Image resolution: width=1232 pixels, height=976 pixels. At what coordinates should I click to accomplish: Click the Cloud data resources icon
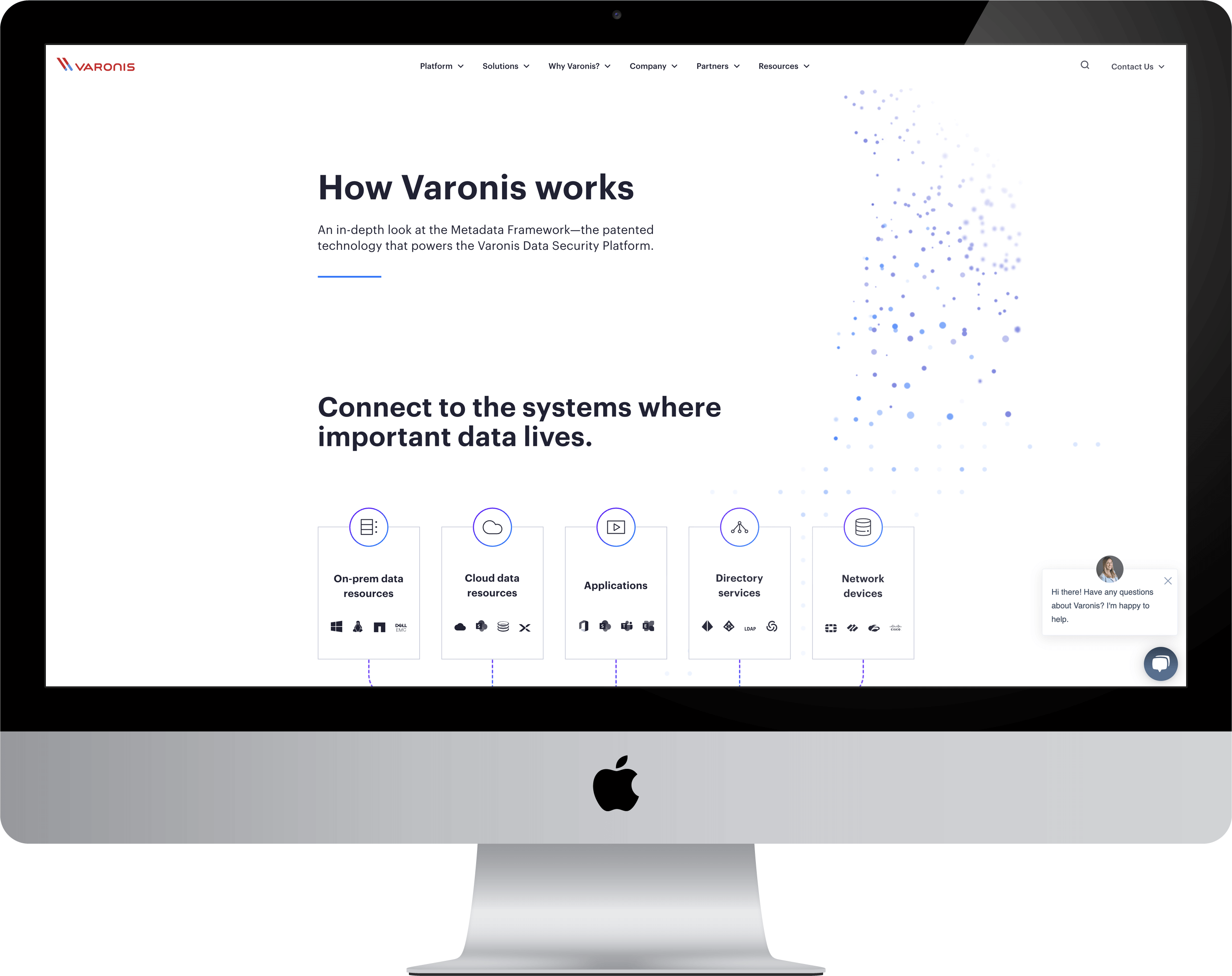point(492,527)
